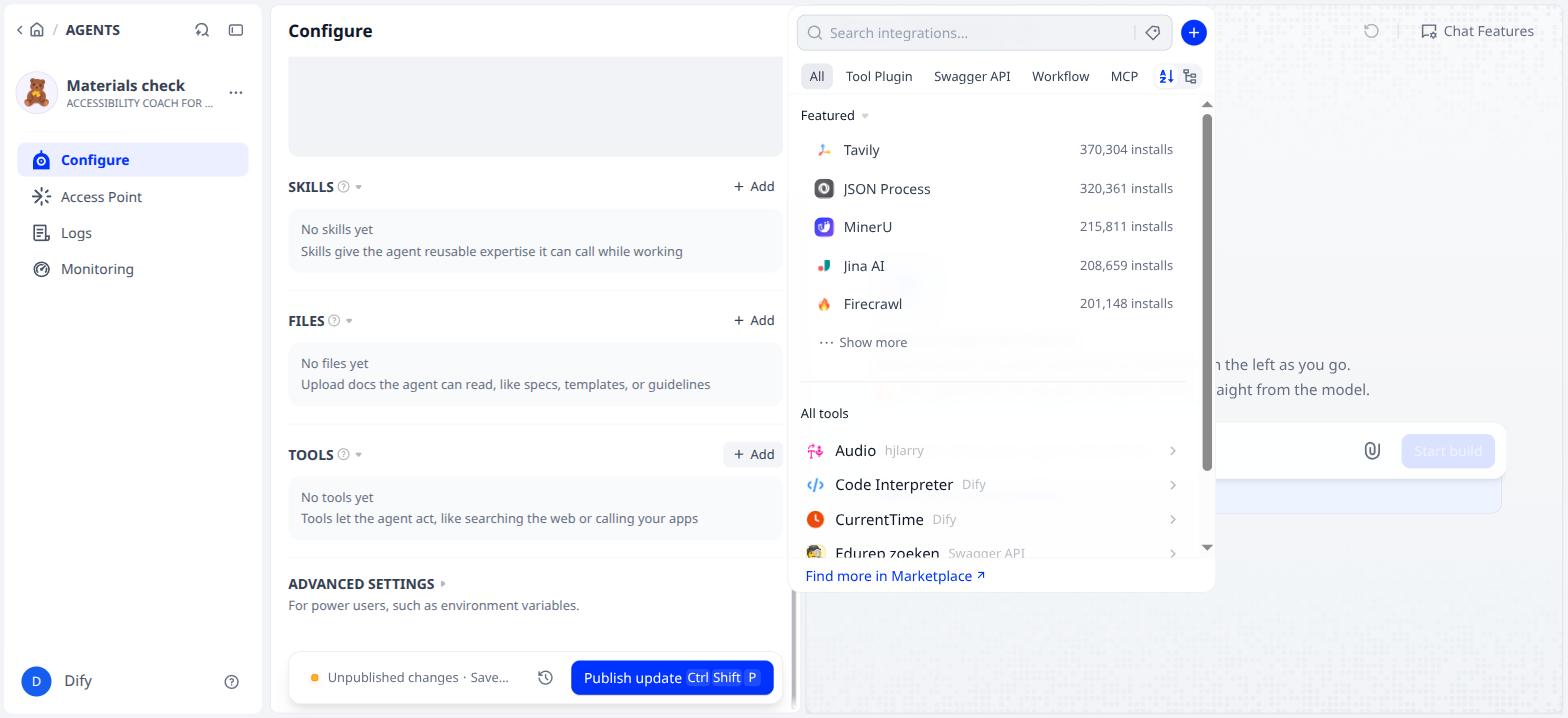
Task: Toggle alphabetical A-Z sort view
Action: point(1166,76)
